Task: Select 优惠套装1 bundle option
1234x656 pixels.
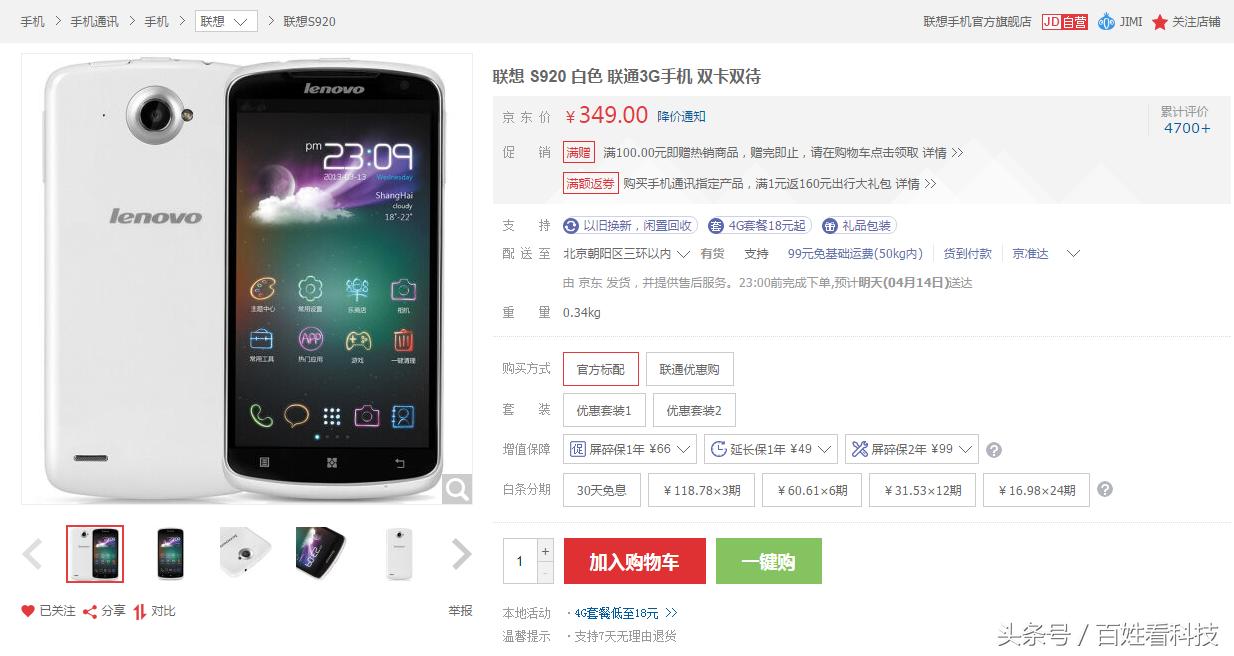Action: click(x=604, y=410)
